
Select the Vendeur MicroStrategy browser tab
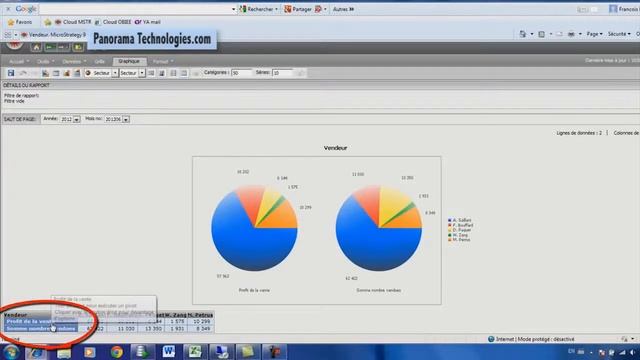[x=53, y=35]
